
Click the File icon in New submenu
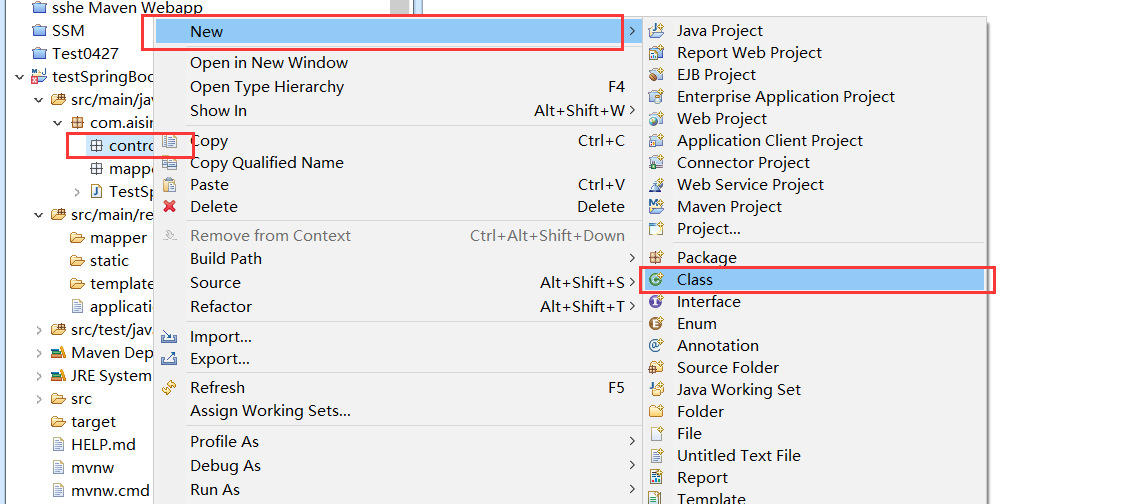click(x=656, y=433)
